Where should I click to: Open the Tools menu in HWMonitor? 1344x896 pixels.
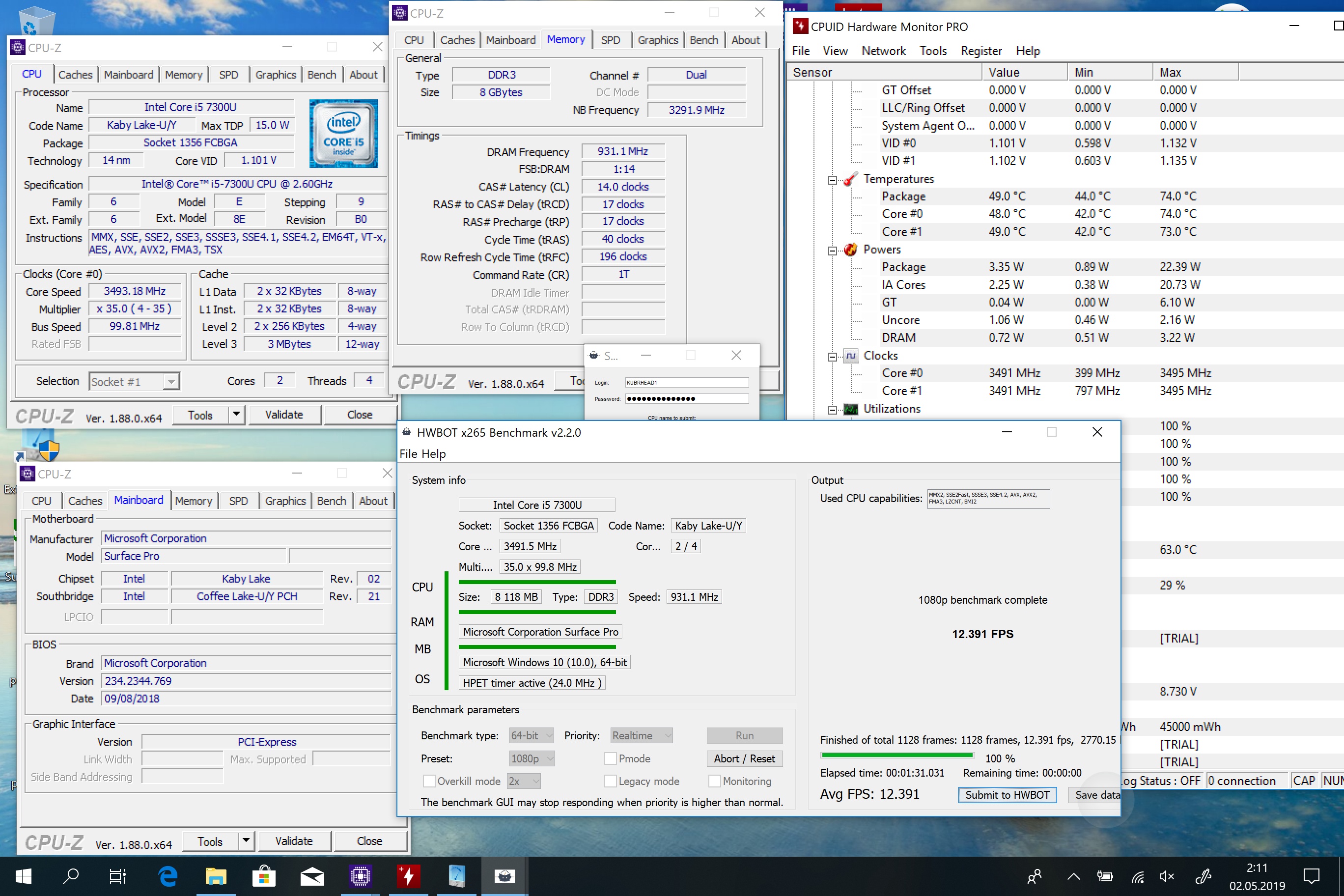pyautogui.click(x=933, y=51)
